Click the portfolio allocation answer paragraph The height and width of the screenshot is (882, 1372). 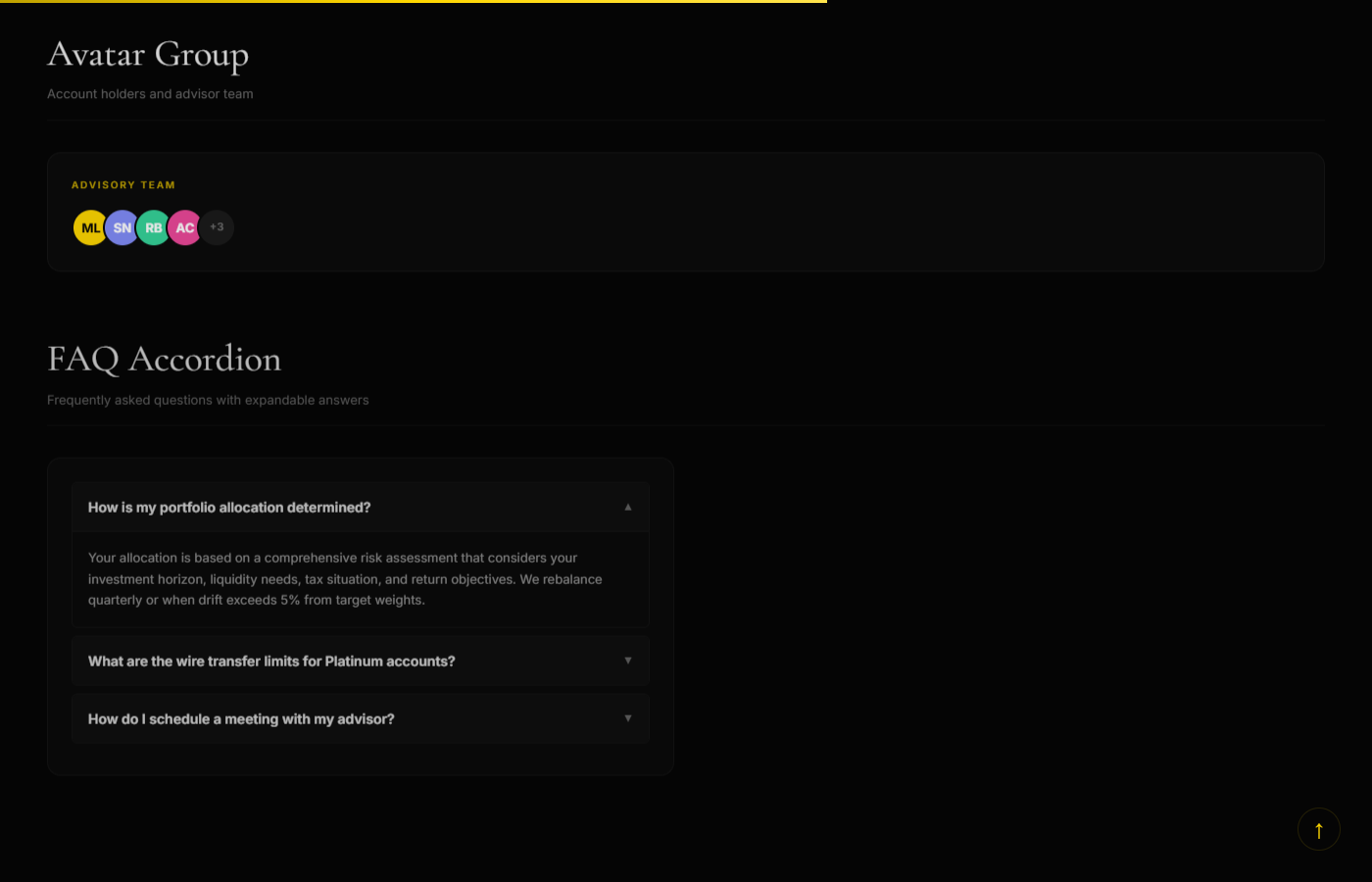(x=345, y=579)
